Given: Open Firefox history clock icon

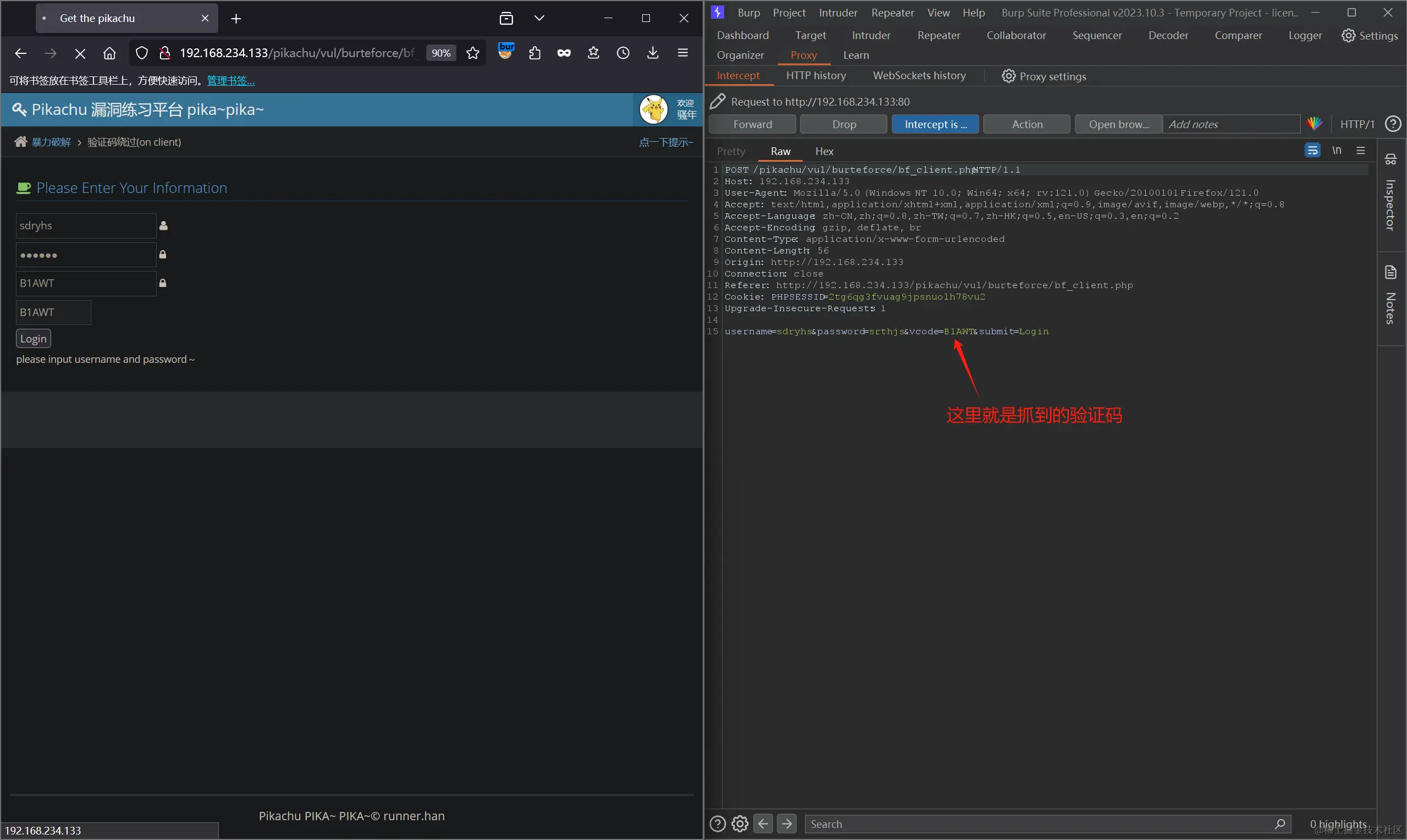Looking at the screenshot, I should coord(623,53).
